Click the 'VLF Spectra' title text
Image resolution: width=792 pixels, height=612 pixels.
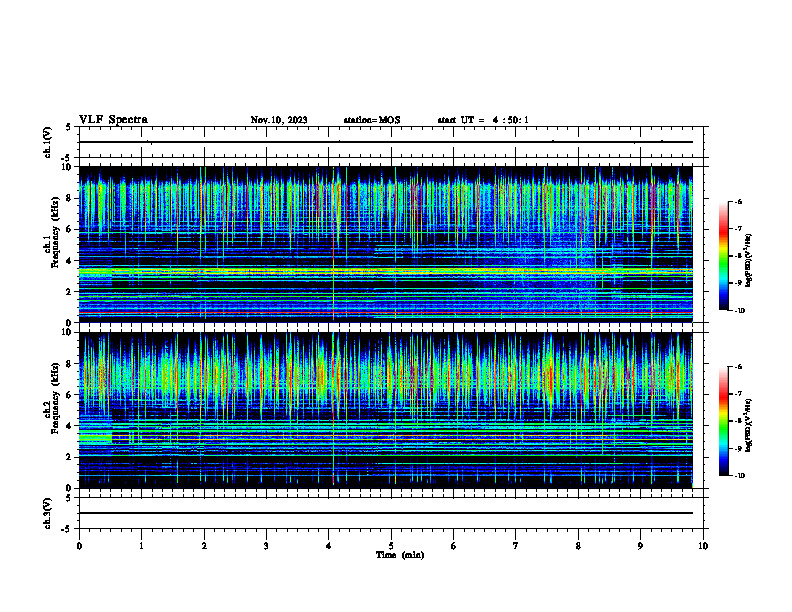coord(113,120)
